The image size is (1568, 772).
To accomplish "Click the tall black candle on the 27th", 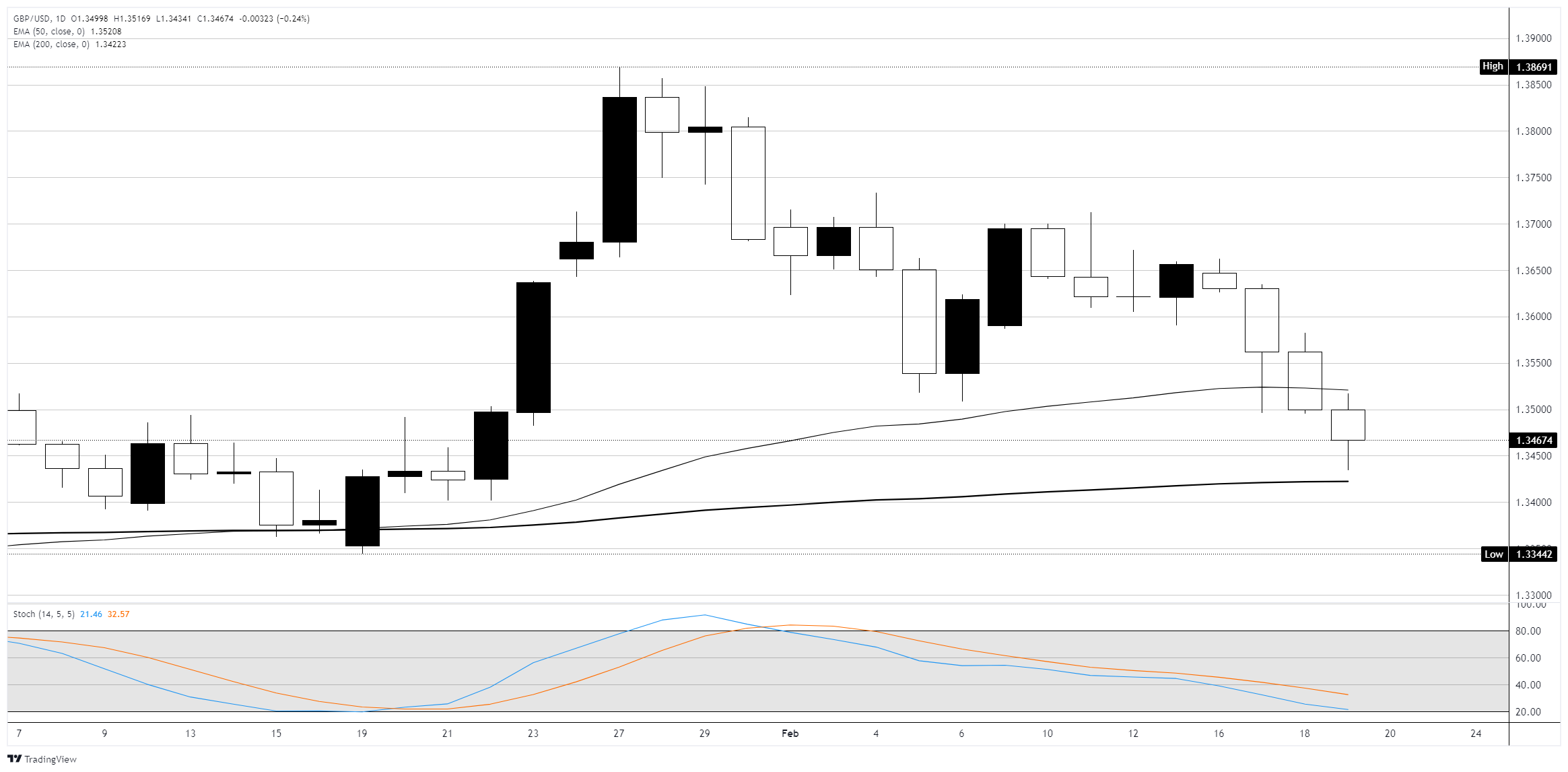I will 619,170.
